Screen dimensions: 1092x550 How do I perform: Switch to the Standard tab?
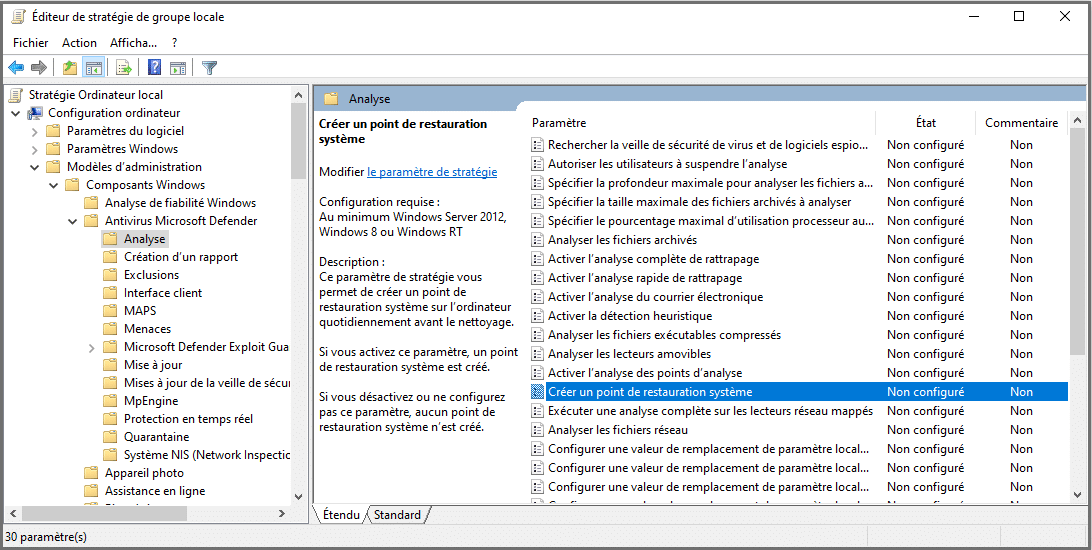click(397, 515)
